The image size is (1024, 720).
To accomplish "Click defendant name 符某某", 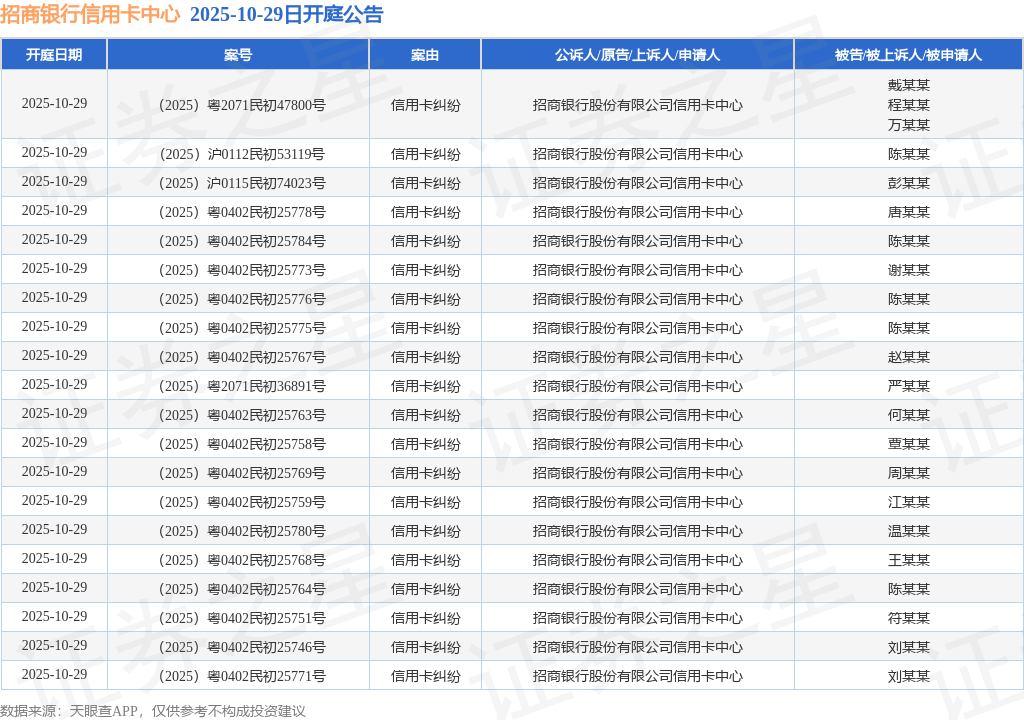I will tap(908, 618).
